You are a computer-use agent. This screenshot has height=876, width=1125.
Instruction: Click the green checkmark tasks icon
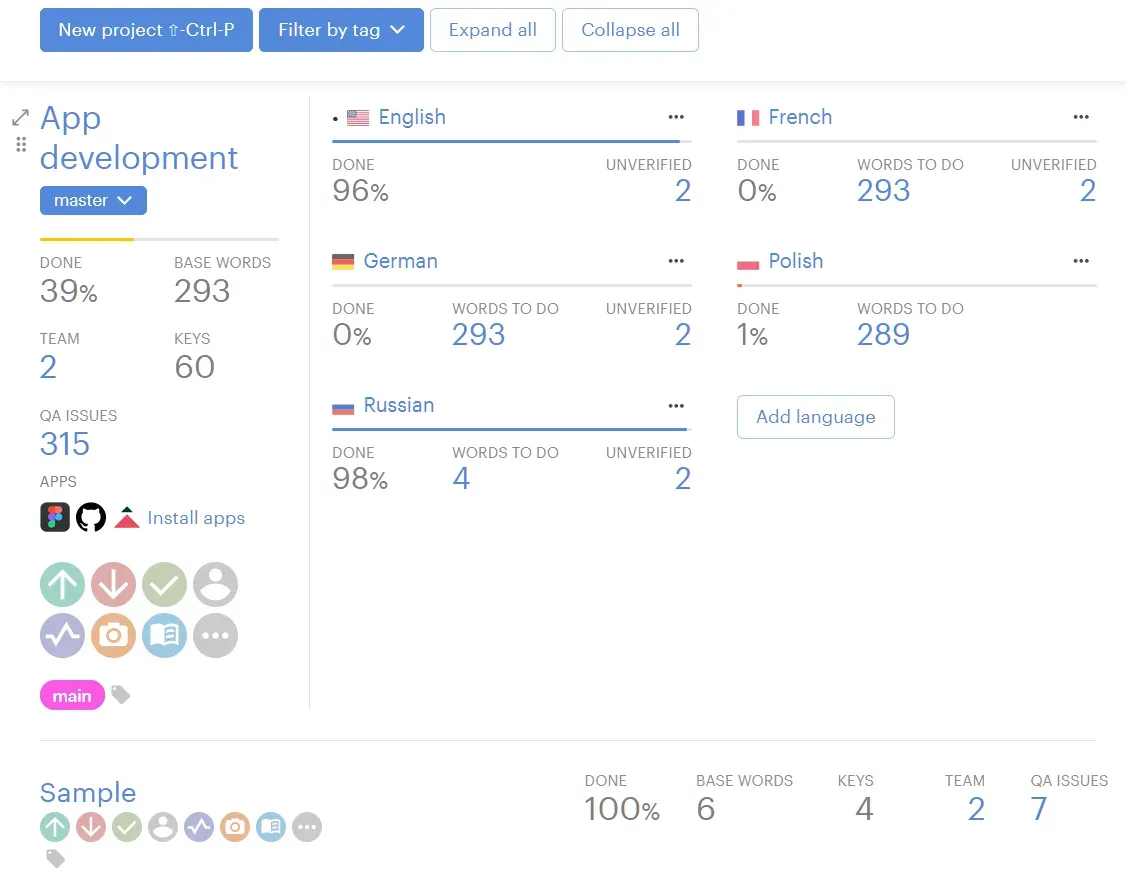tap(164, 584)
